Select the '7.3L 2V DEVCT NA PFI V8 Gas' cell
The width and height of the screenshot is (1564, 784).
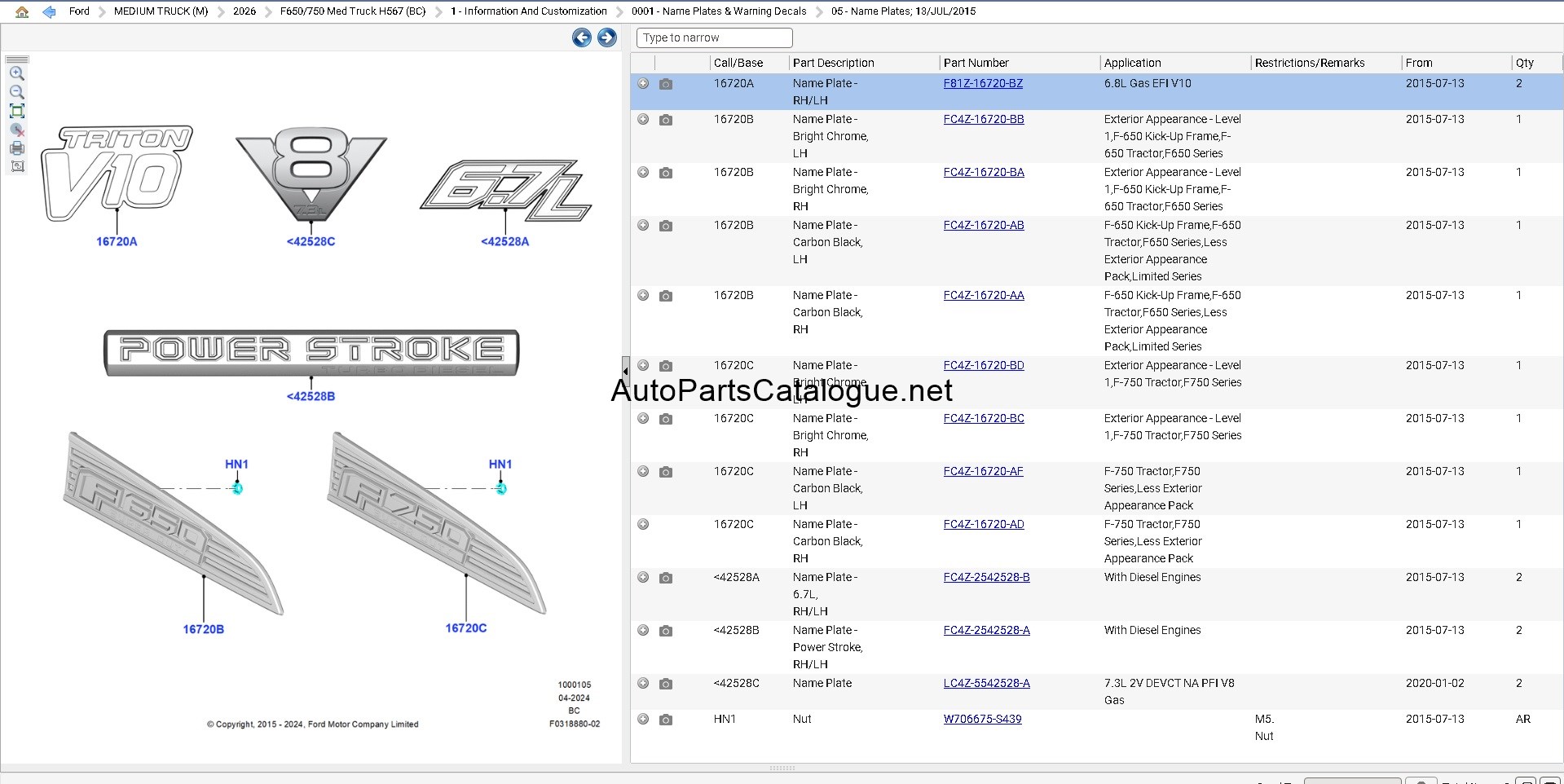(x=1169, y=692)
